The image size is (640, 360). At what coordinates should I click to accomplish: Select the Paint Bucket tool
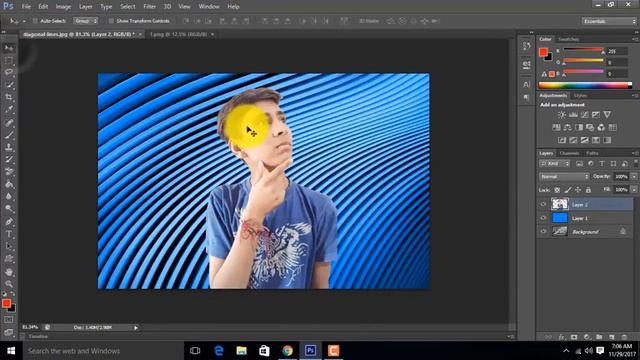pyautogui.click(x=9, y=184)
